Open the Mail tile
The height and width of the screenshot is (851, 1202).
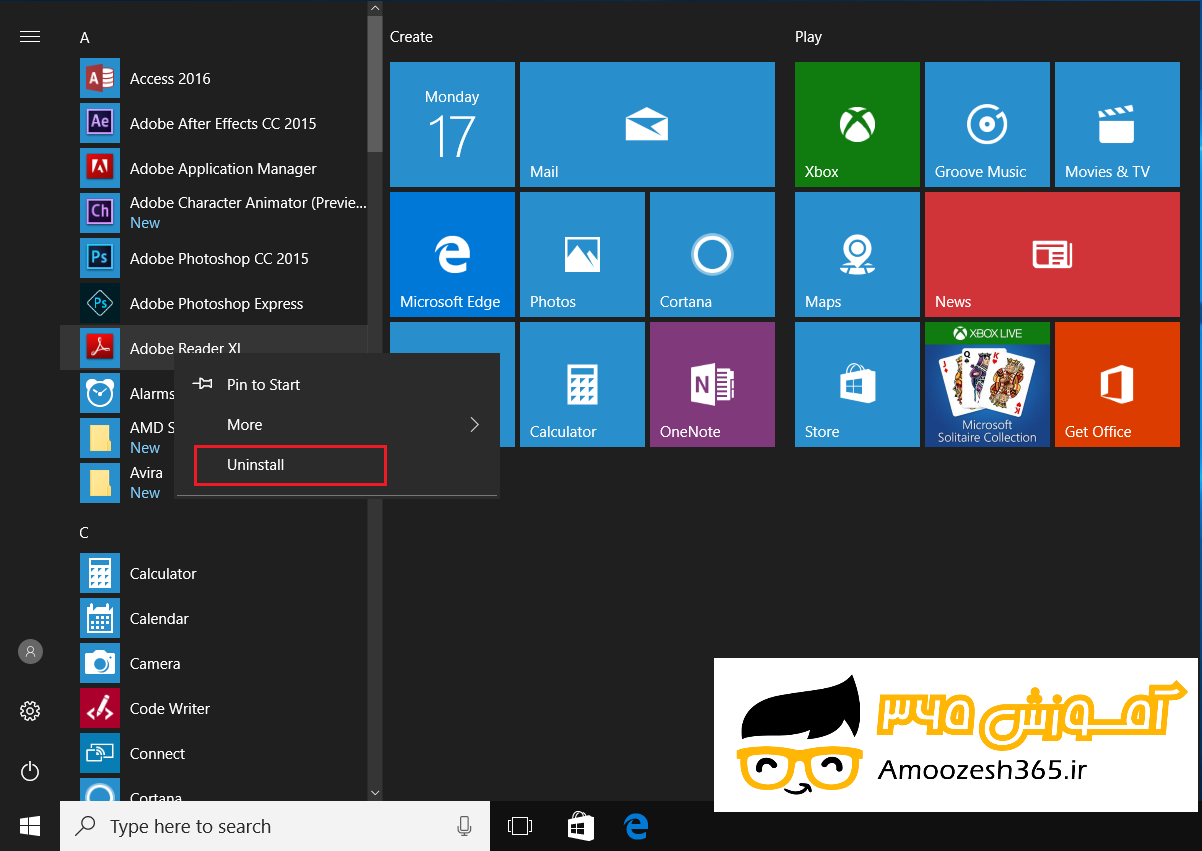[x=647, y=124]
